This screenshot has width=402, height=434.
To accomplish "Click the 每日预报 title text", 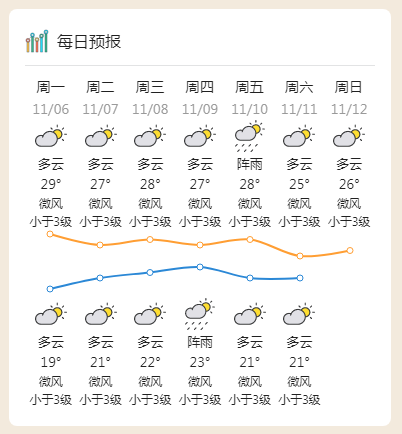I will 89,42.
